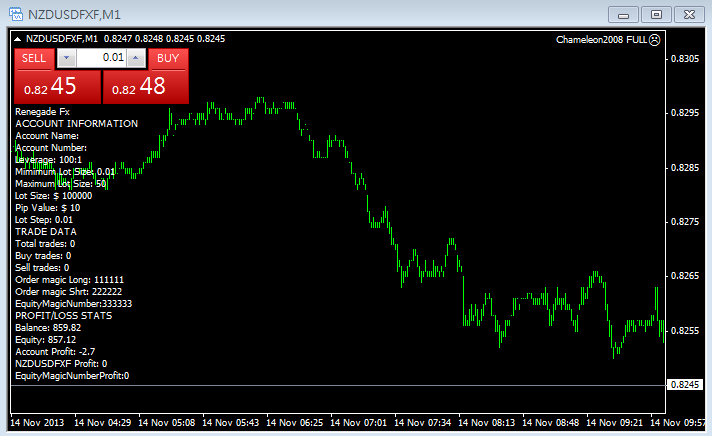Screen dimensions: 712x436
Task: Click Order magic Long: 111111 line
Action: [x=69, y=280]
